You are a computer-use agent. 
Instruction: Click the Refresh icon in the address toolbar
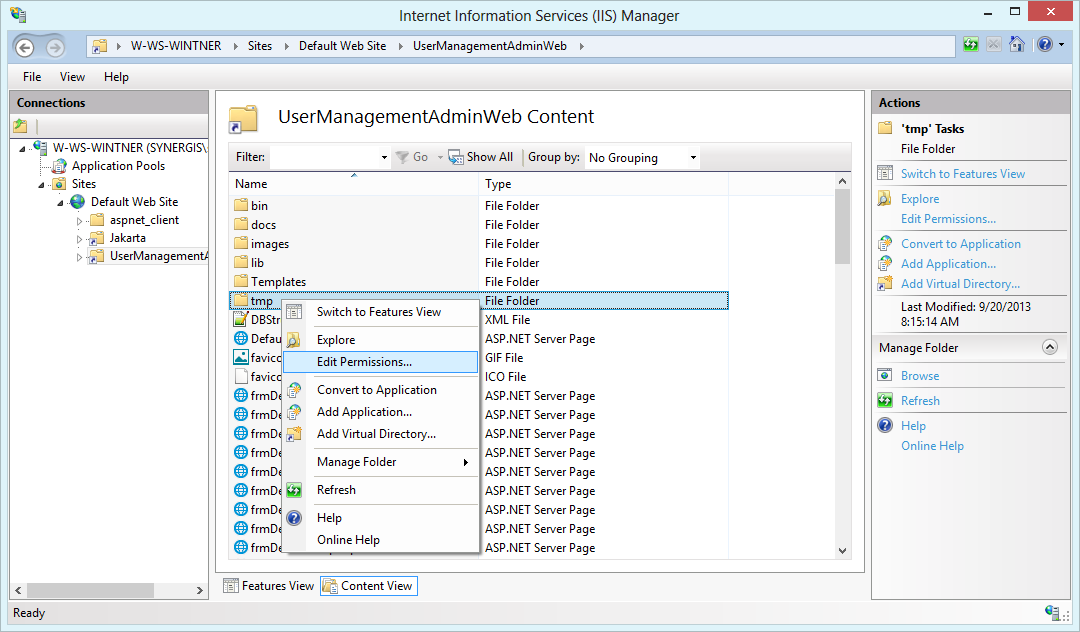969,45
